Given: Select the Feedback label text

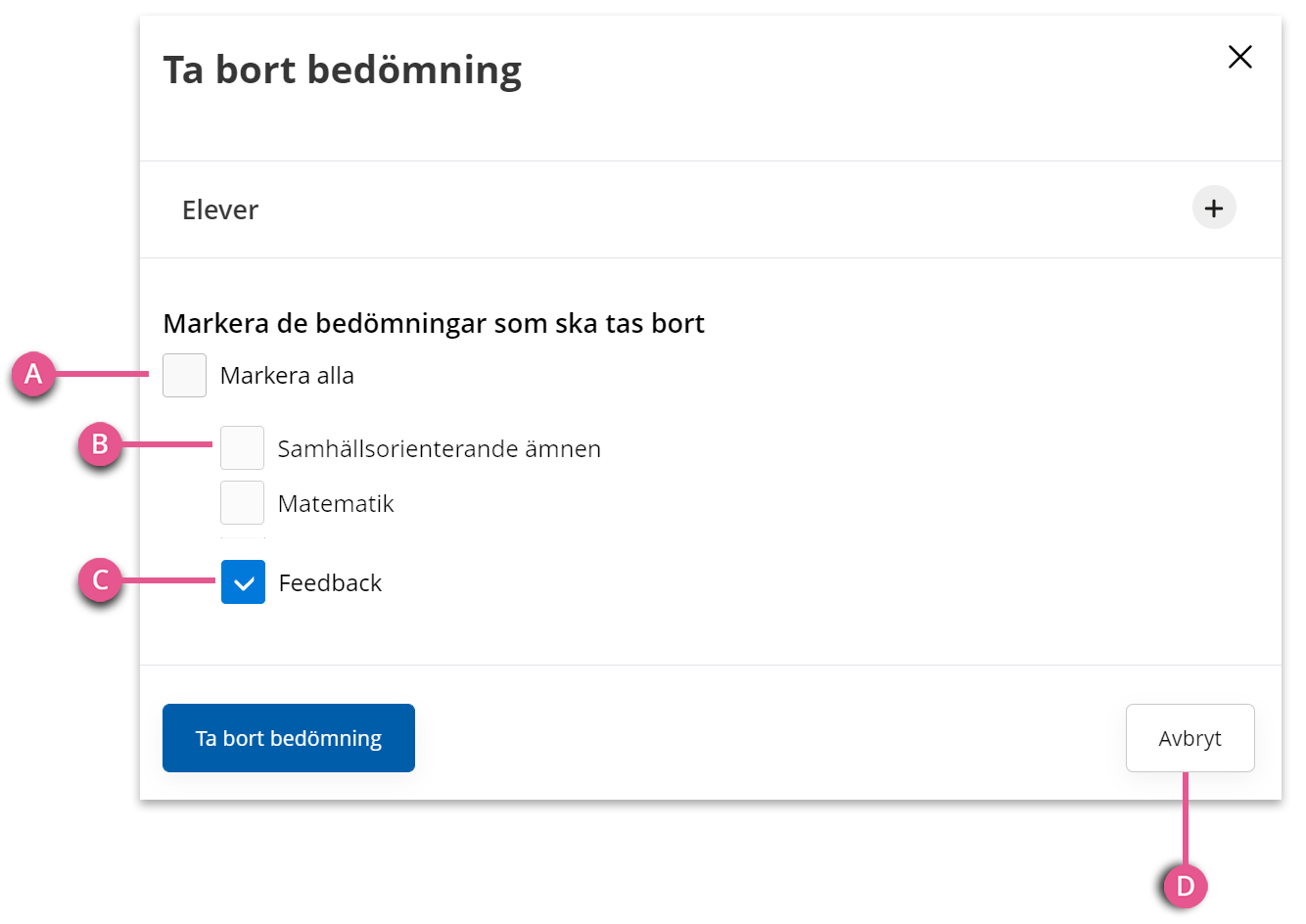Looking at the screenshot, I should pos(330,583).
